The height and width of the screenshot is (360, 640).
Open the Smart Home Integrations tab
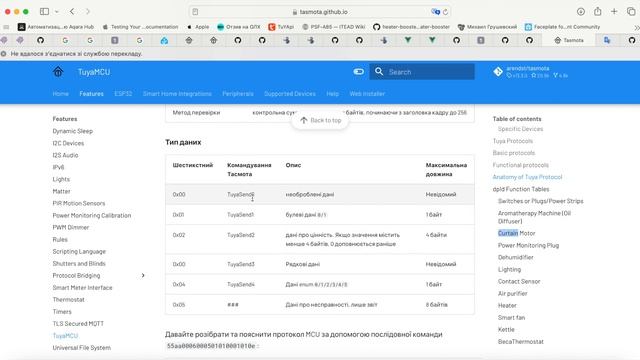click(x=177, y=93)
